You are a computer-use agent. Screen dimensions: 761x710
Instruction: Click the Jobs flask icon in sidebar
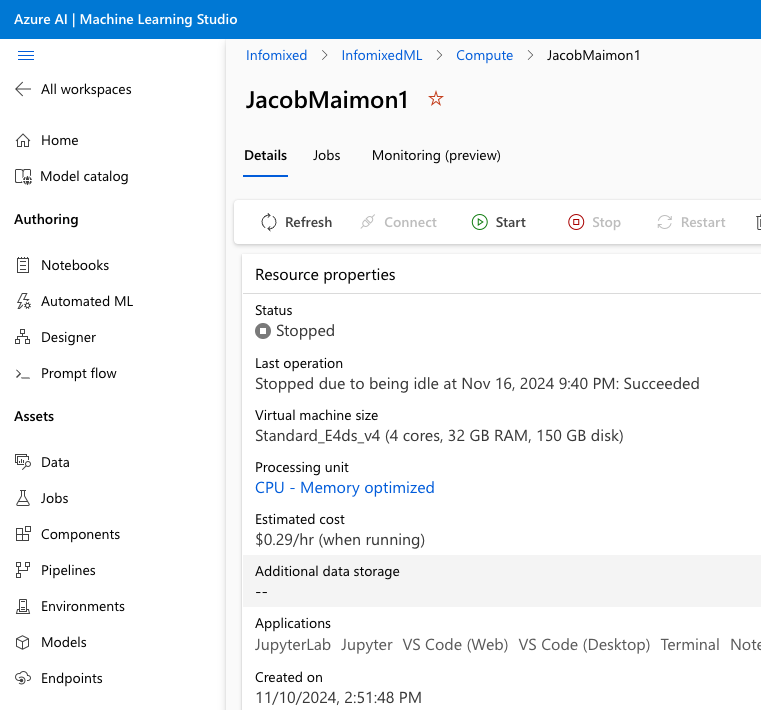click(23, 498)
